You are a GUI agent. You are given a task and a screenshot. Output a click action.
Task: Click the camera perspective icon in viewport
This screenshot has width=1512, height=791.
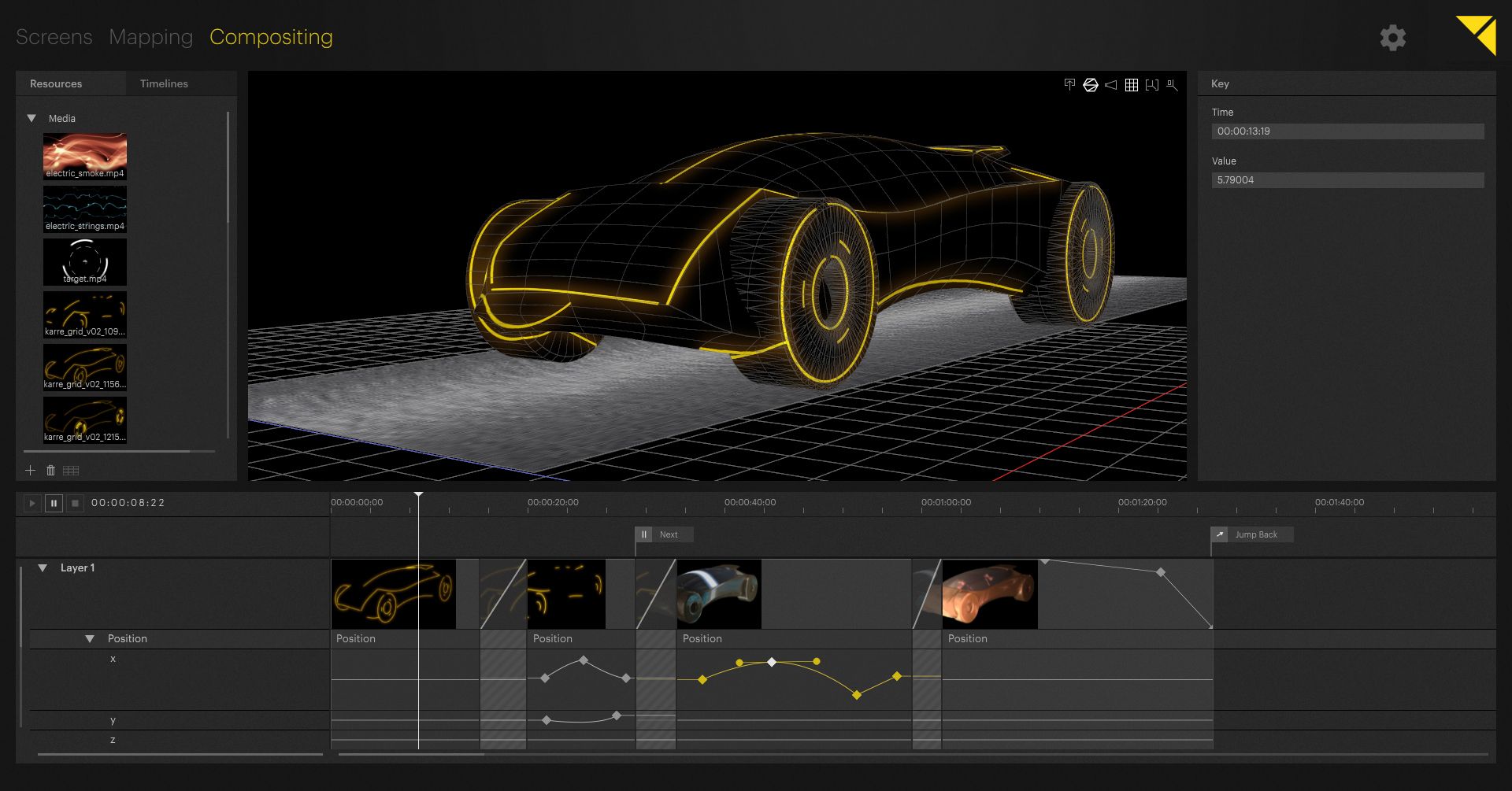click(1110, 85)
